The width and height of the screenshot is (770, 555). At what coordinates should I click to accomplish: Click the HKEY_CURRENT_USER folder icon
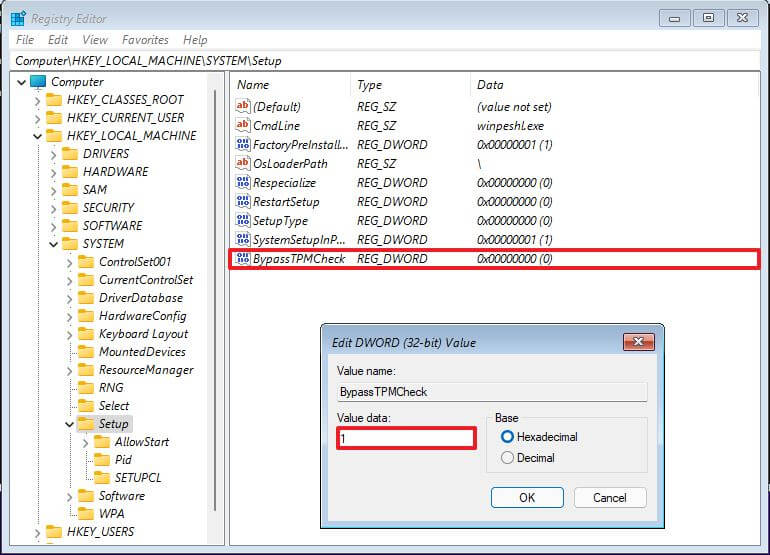tap(54, 118)
